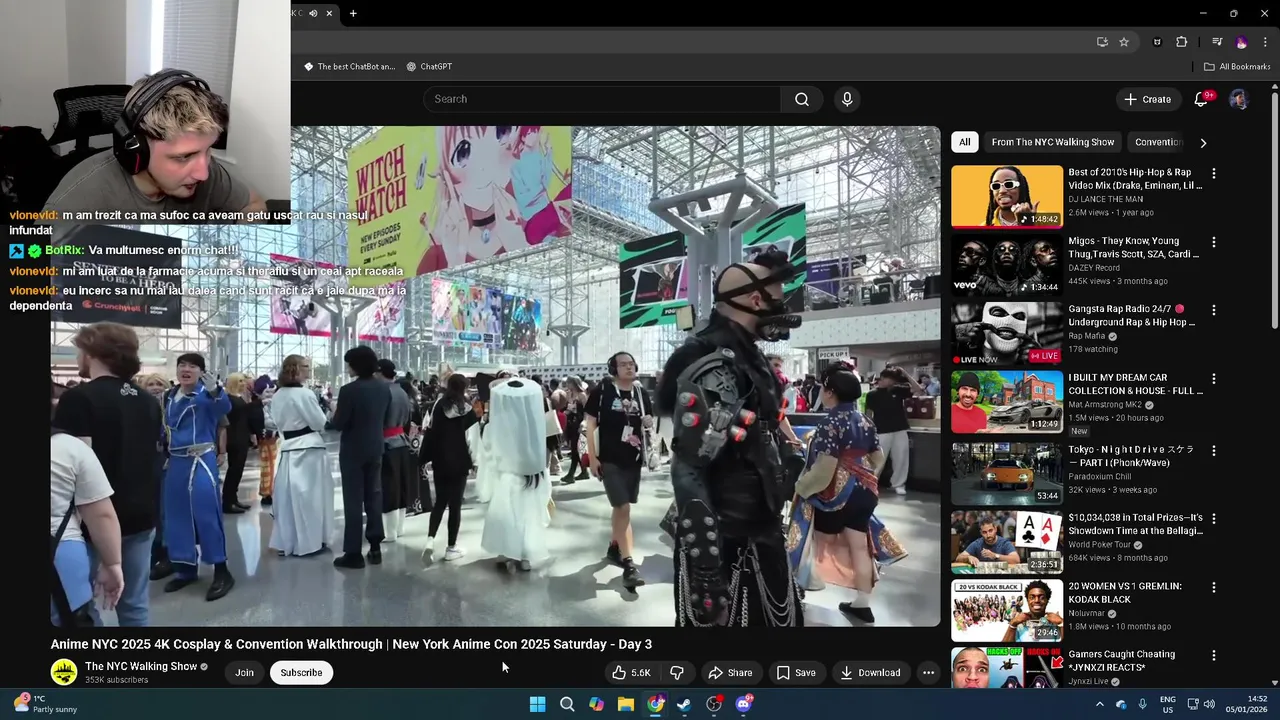Focus the YouTube search field

(x=602, y=99)
